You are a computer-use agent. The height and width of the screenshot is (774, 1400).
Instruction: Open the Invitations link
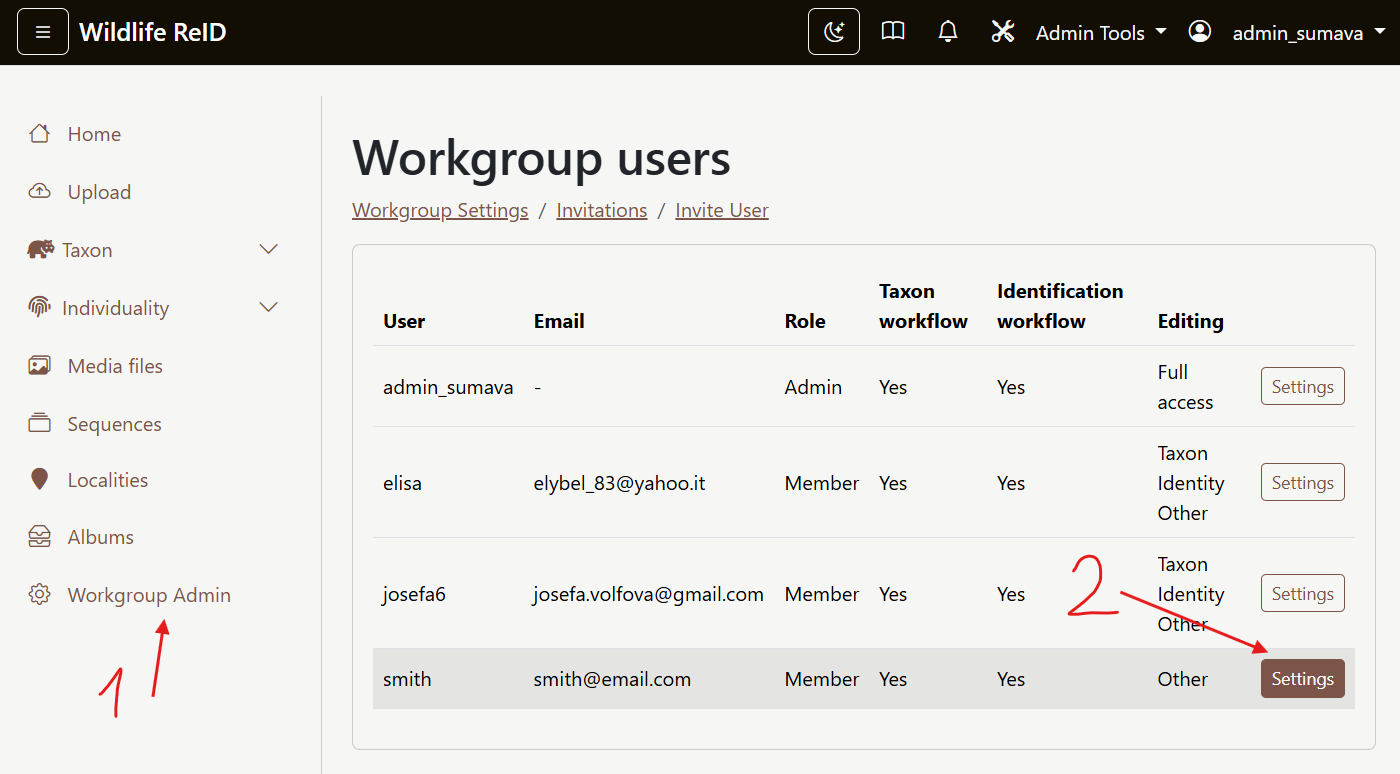point(602,210)
